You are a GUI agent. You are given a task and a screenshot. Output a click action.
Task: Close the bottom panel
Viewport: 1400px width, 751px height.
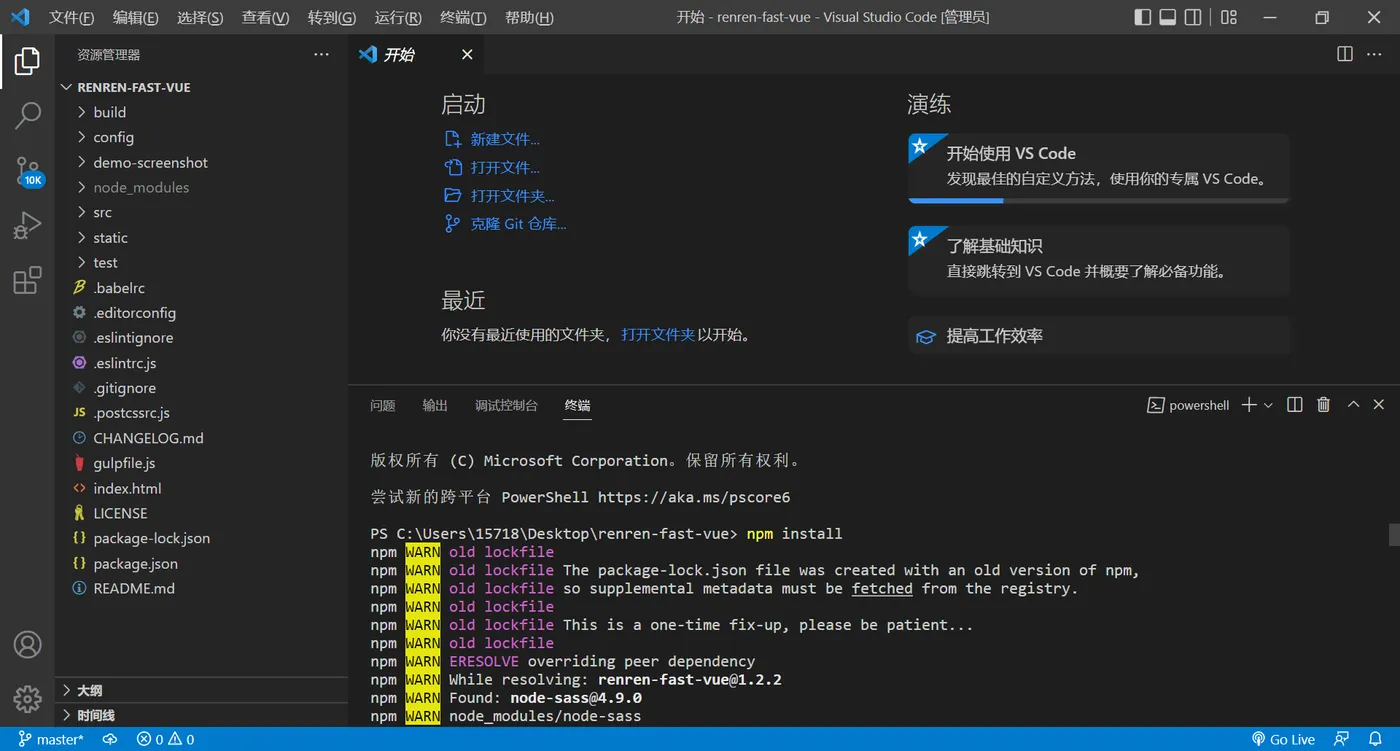(x=1379, y=405)
